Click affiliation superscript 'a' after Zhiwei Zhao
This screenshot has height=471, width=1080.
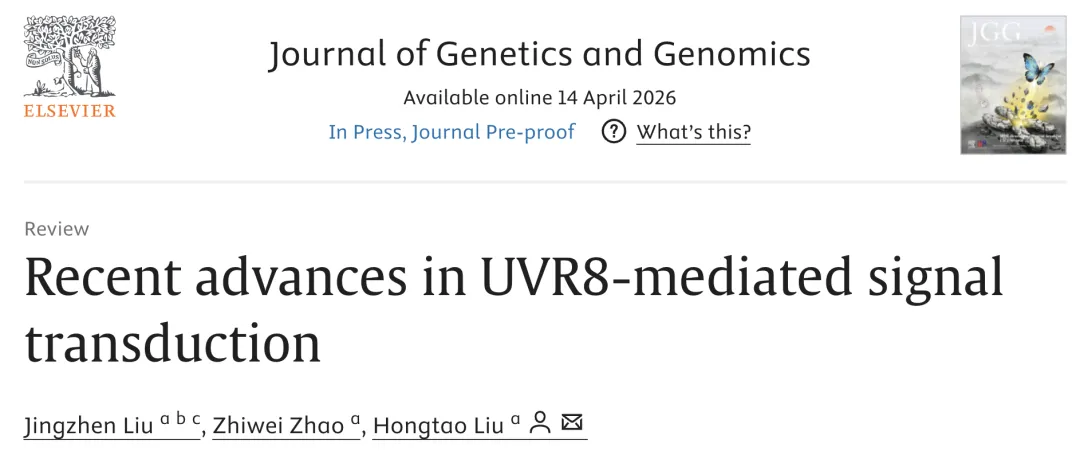click(x=355, y=419)
